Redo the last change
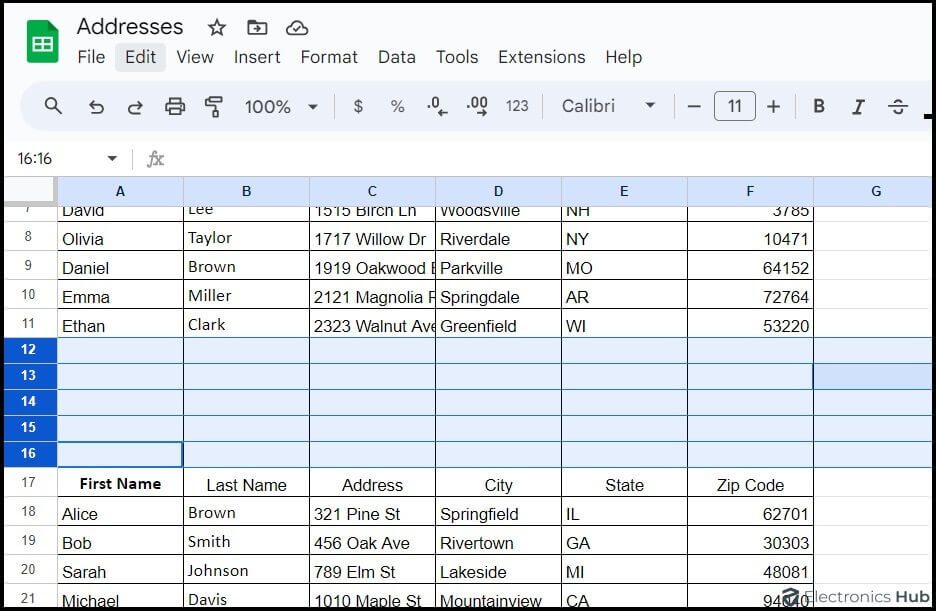This screenshot has height=611, width=936. (x=135, y=105)
